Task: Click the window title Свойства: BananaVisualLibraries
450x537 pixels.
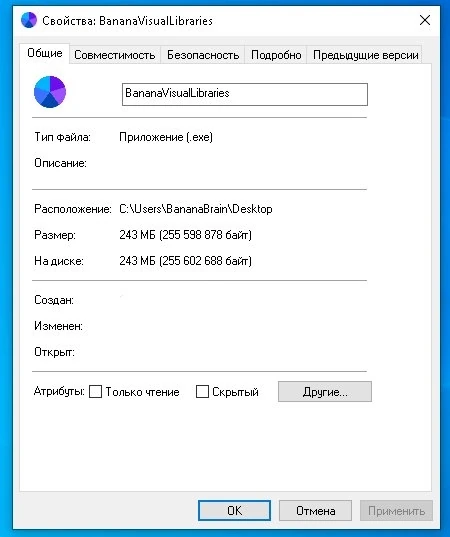Action: [127, 21]
